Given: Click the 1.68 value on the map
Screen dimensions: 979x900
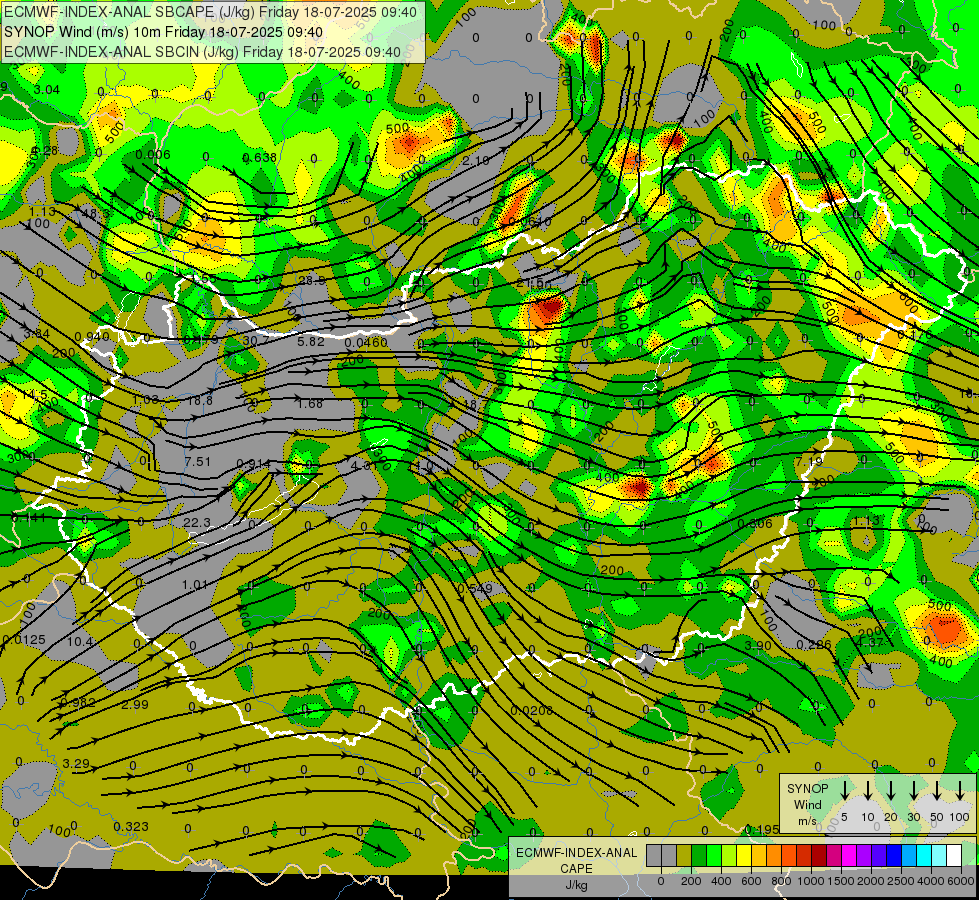Looking at the screenshot, I should click(x=310, y=403).
